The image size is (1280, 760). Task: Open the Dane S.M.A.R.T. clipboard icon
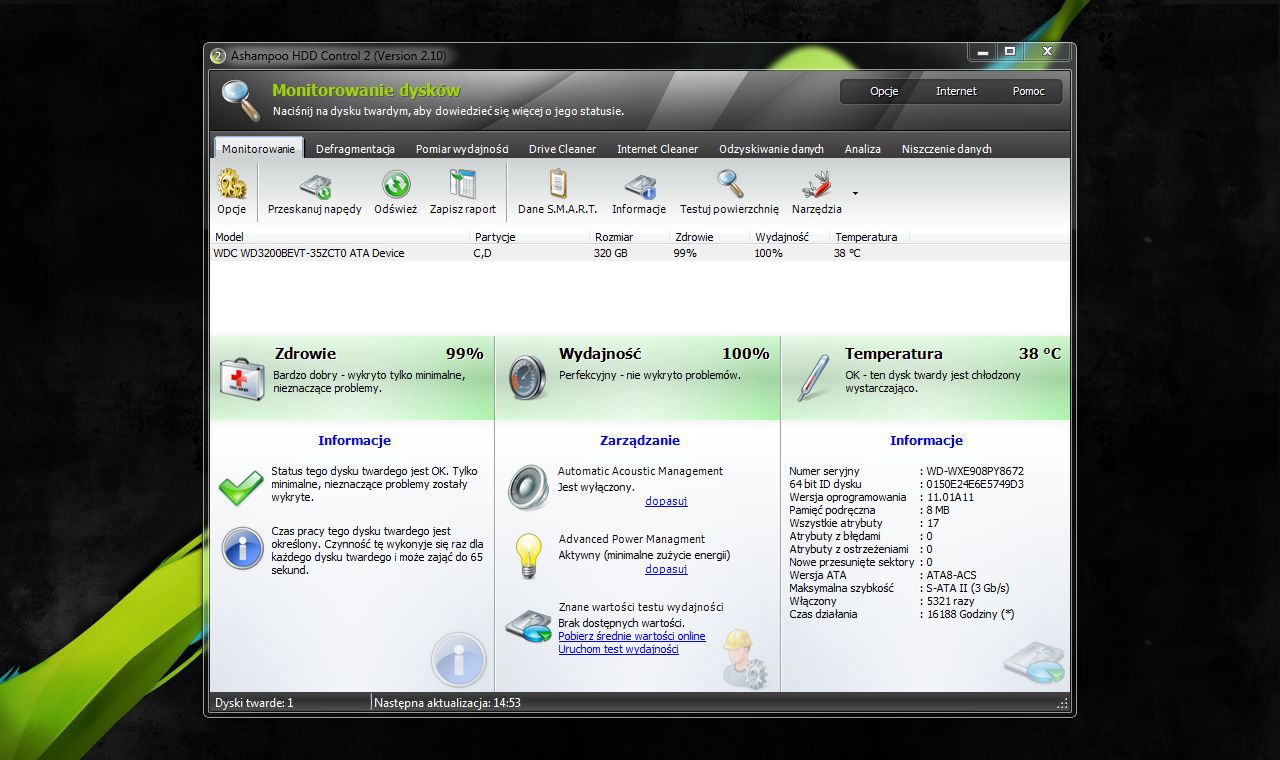(557, 185)
